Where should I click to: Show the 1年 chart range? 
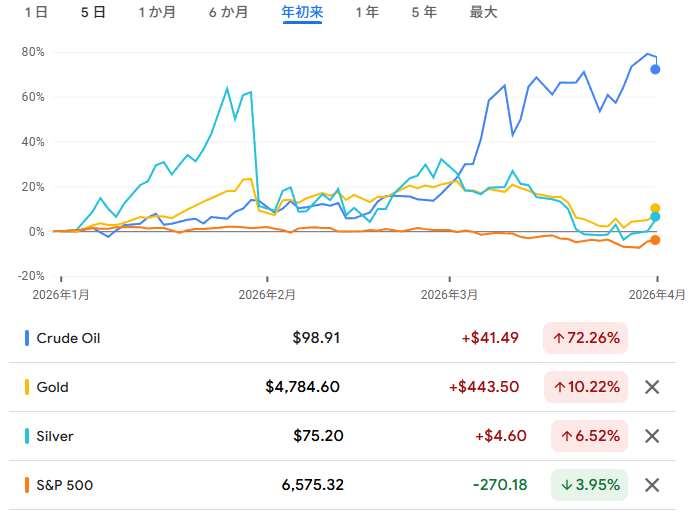pos(367,13)
